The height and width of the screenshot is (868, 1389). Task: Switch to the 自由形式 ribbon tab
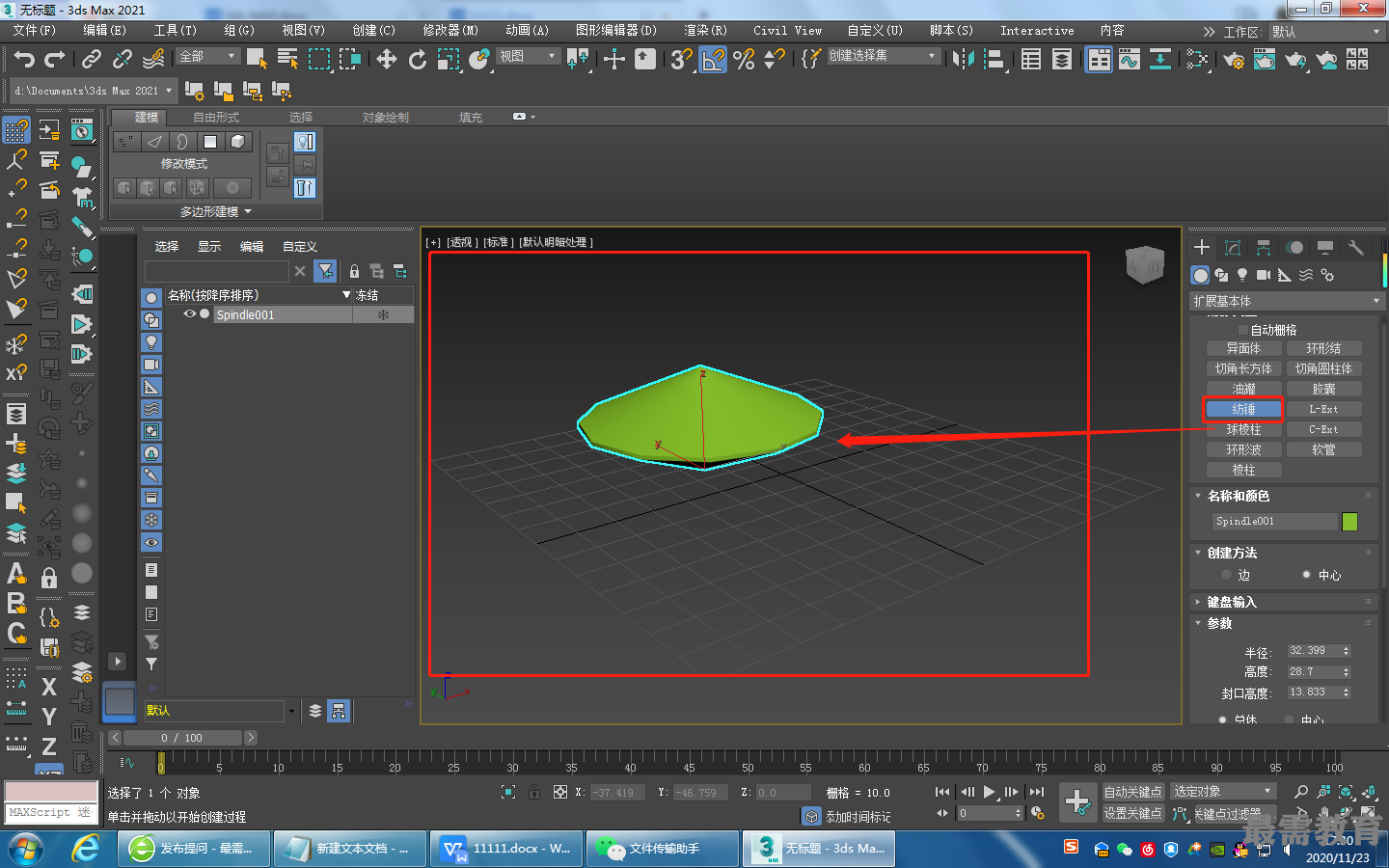point(216,117)
